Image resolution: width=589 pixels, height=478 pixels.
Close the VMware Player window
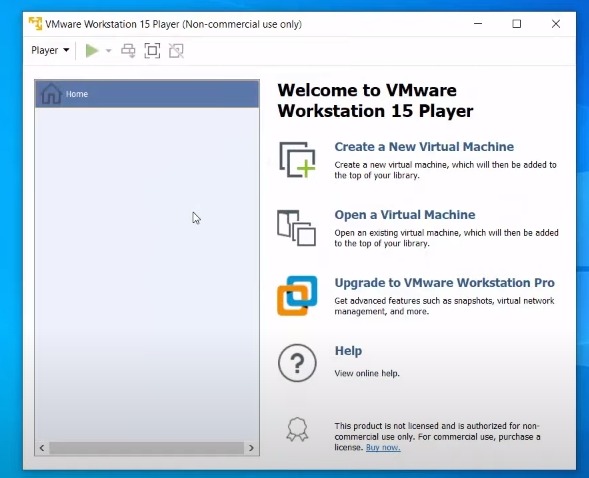point(556,24)
